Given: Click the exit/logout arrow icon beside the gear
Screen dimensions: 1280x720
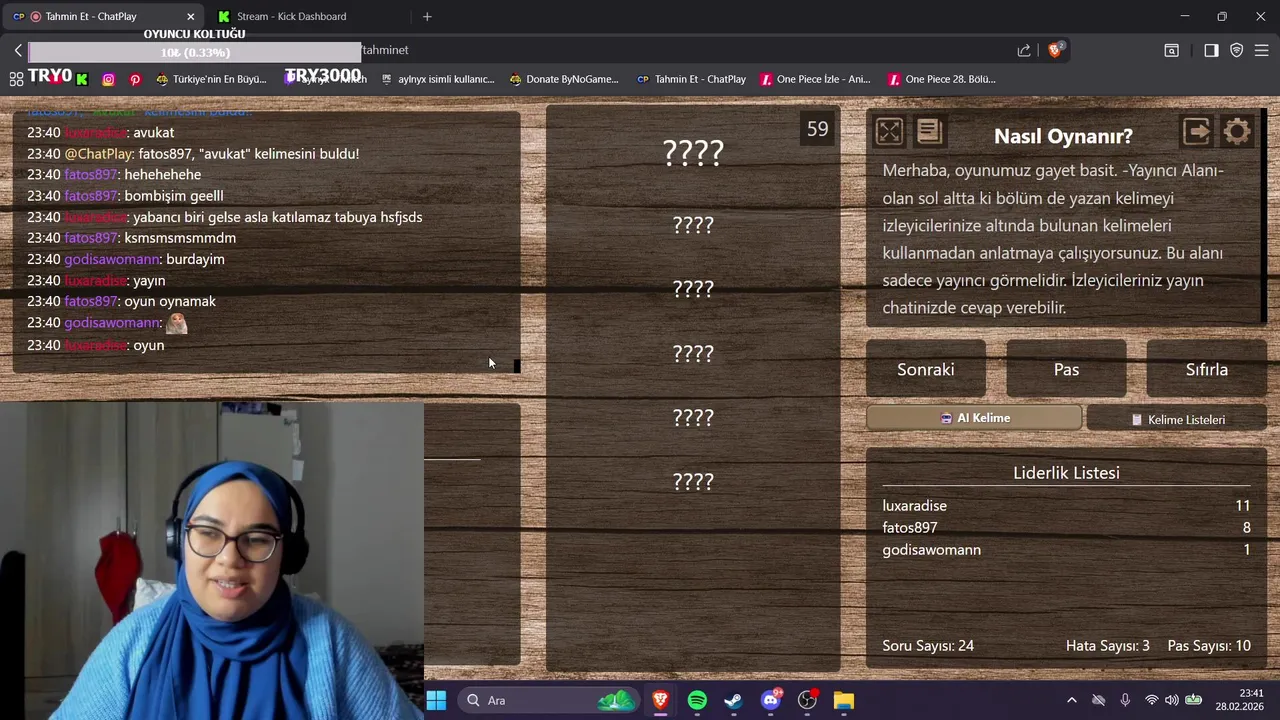Looking at the screenshot, I should point(1196,132).
